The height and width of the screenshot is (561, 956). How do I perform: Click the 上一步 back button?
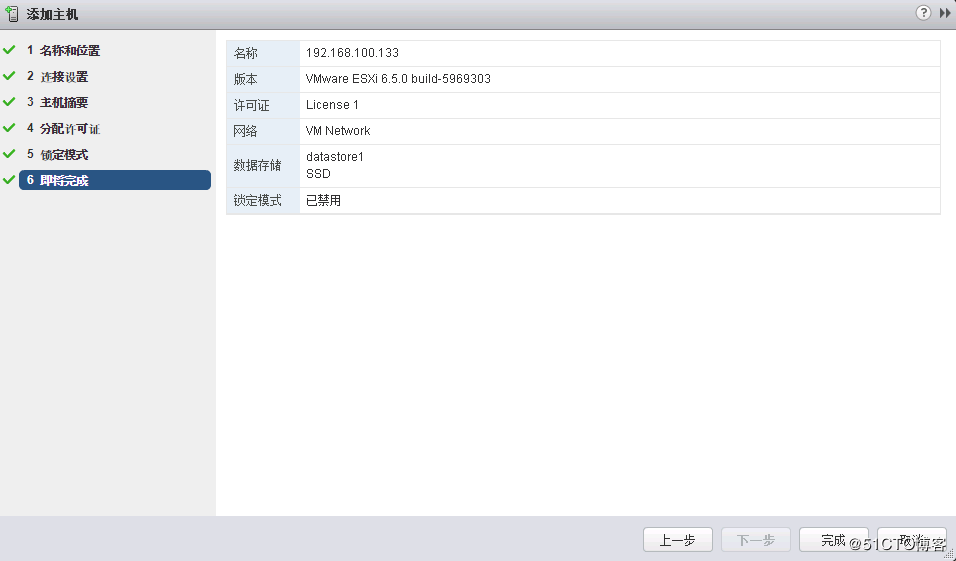[677, 540]
